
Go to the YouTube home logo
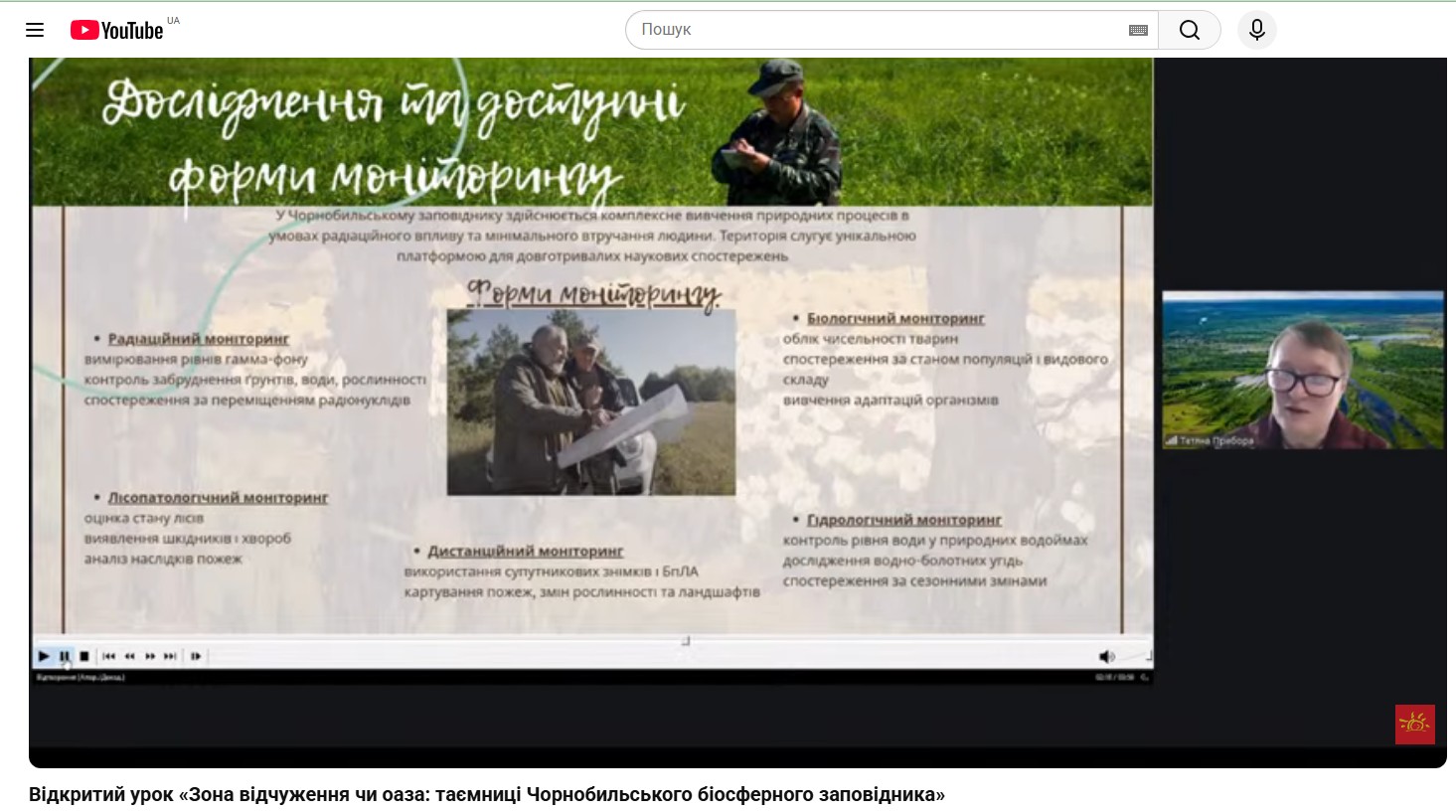117,30
